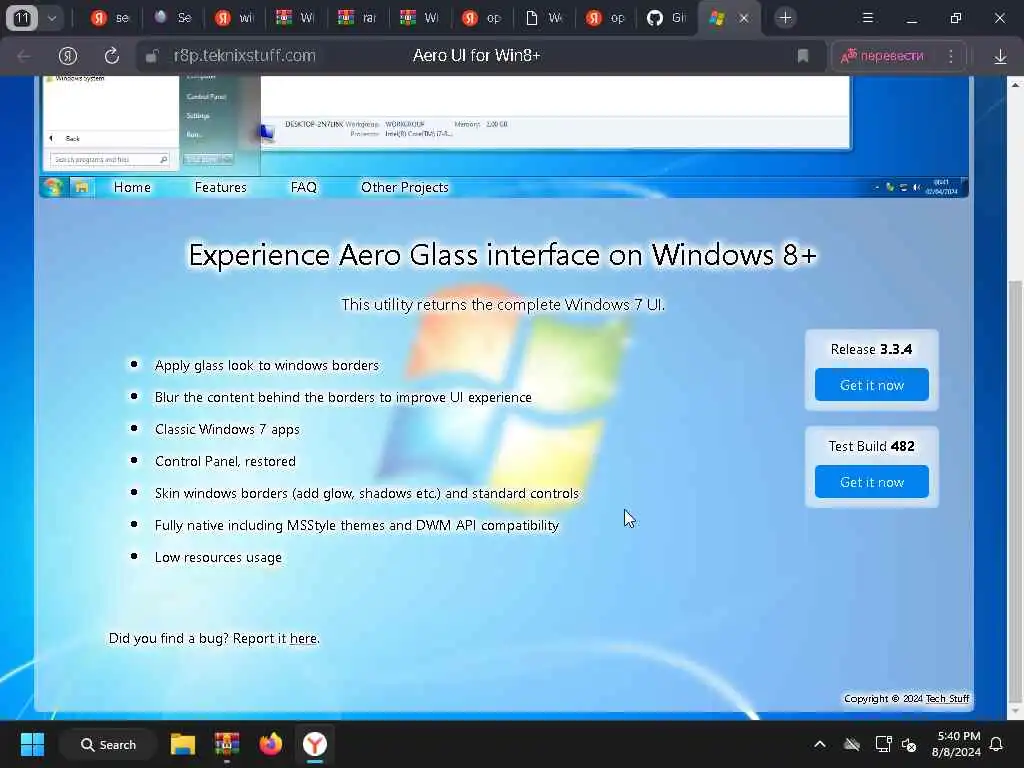The height and width of the screenshot is (768, 1024).
Task: Open the tab counter showing 11
Action: pyautogui.click(x=22, y=18)
